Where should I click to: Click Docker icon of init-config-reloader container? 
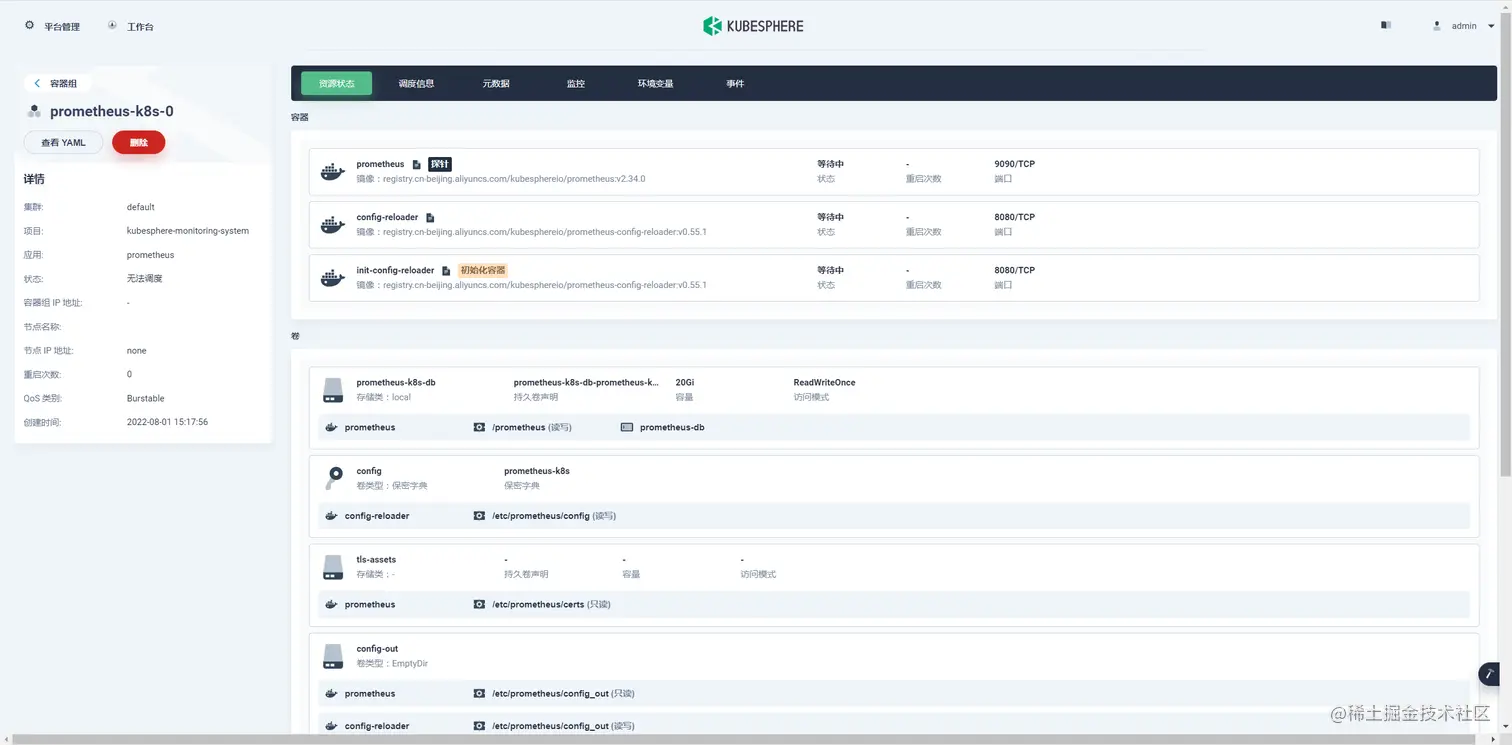pos(333,278)
